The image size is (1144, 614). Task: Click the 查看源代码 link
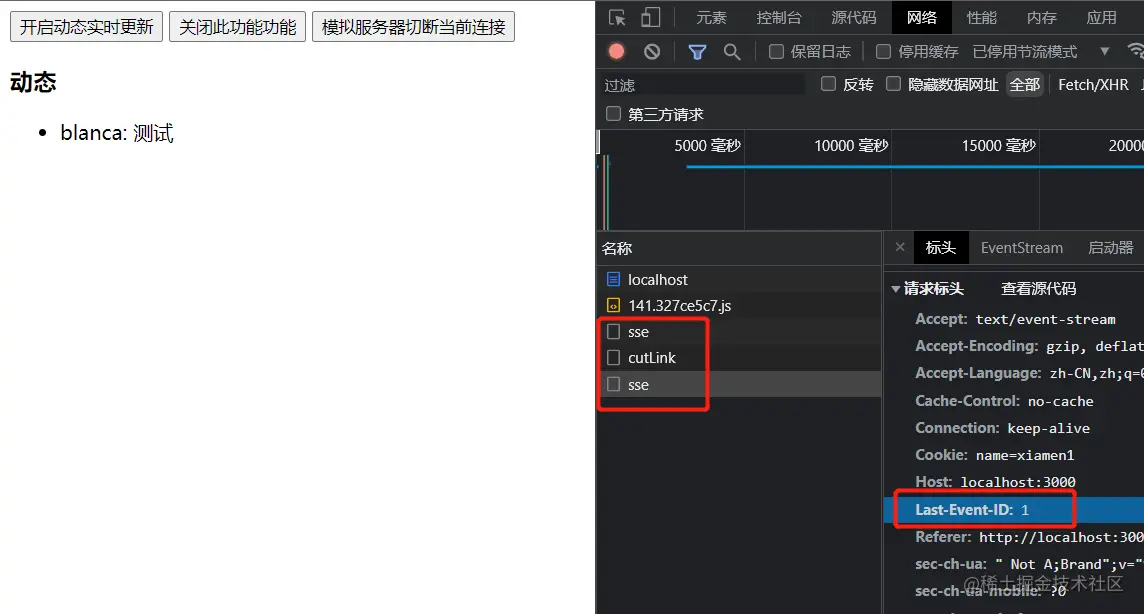click(x=1038, y=289)
